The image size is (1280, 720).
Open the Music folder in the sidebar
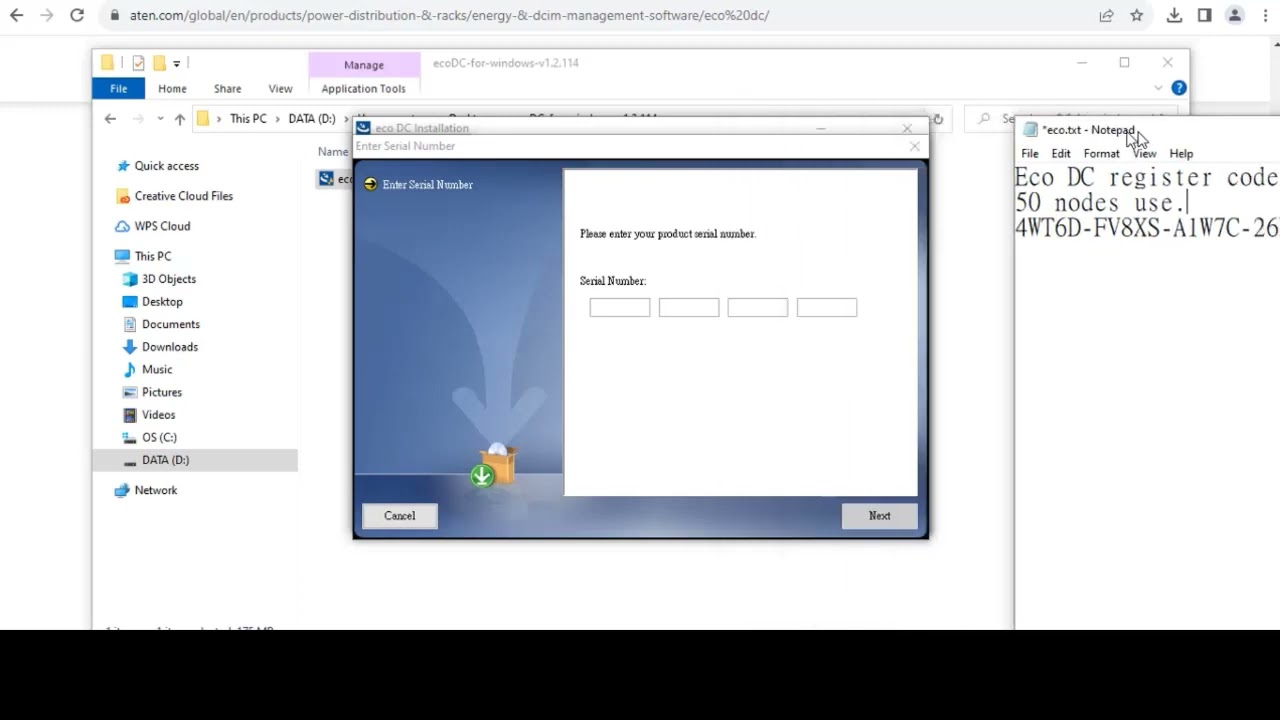[x=156, y=370]
